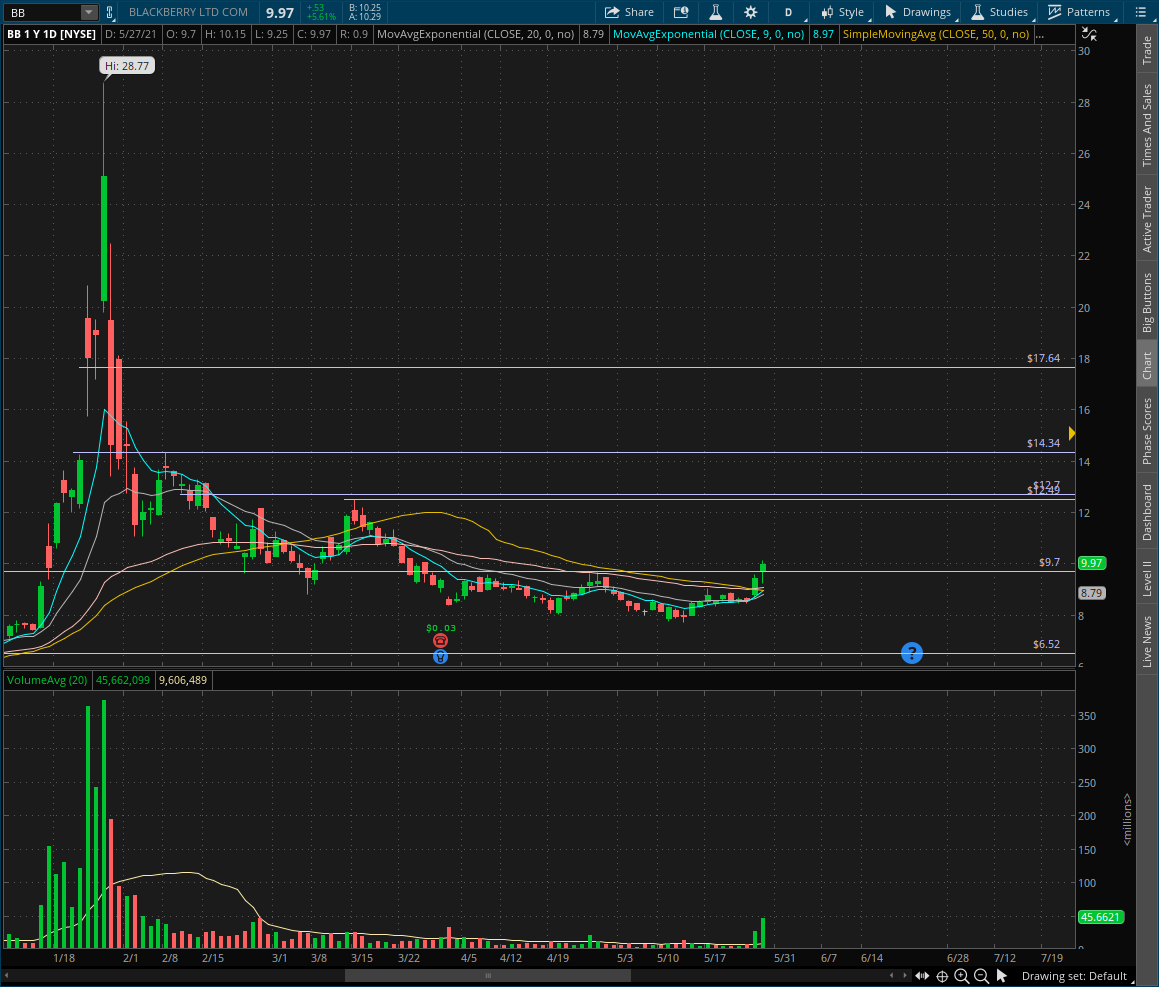The image size is (1159, 987).
Task: Click the crosshair pan icon
Action: (x=942, y=976)
